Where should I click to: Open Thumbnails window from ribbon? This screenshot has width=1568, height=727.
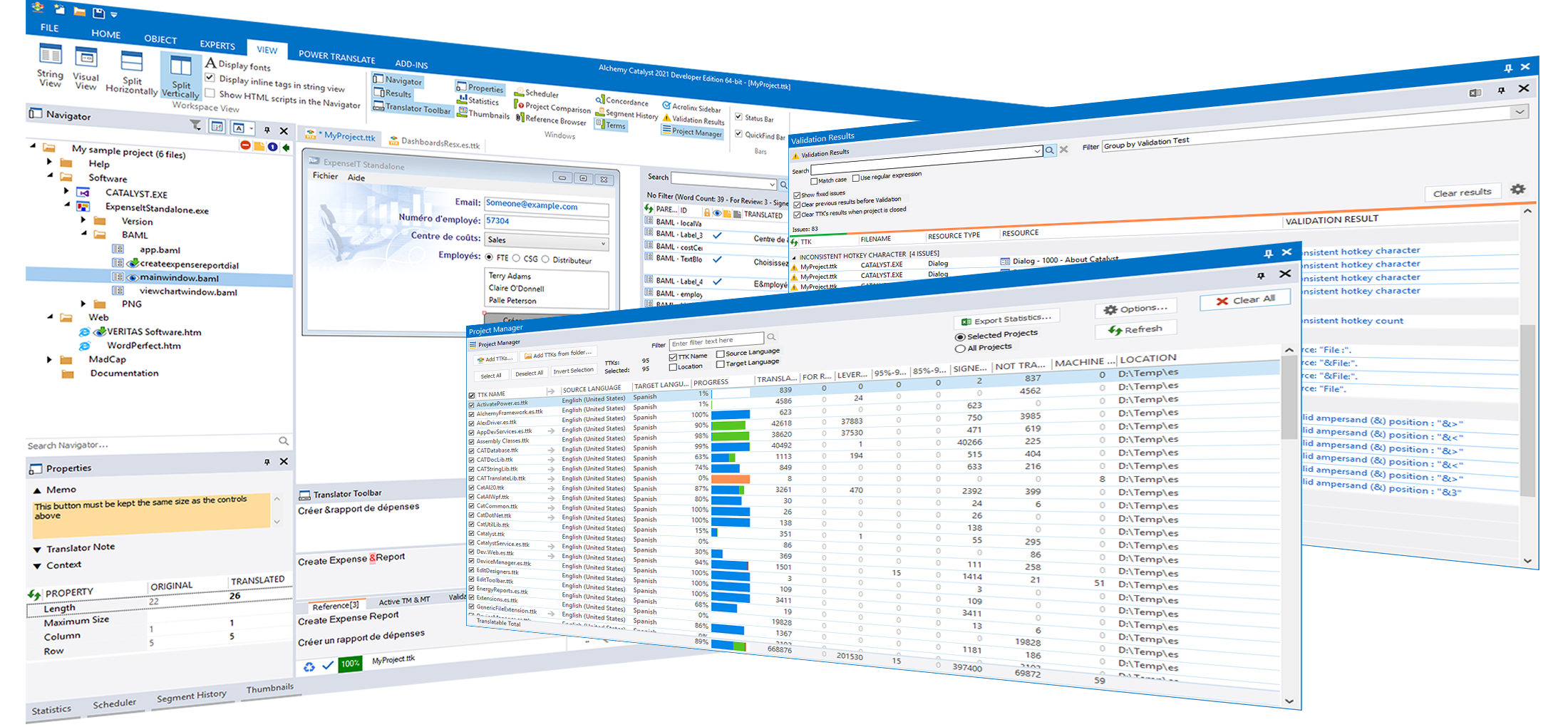point(484,113)
